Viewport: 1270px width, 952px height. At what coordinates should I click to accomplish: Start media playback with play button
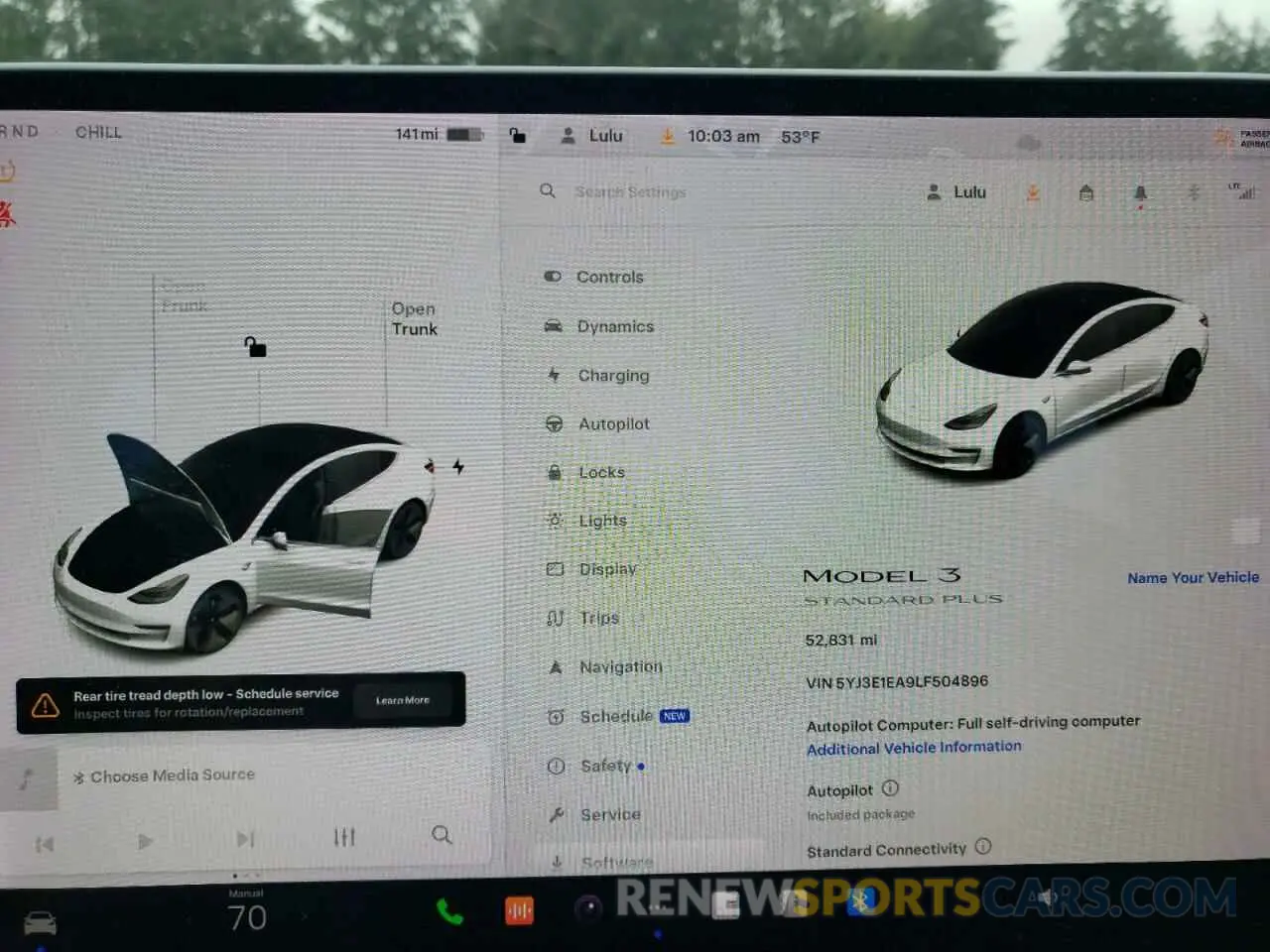[145, 842]
